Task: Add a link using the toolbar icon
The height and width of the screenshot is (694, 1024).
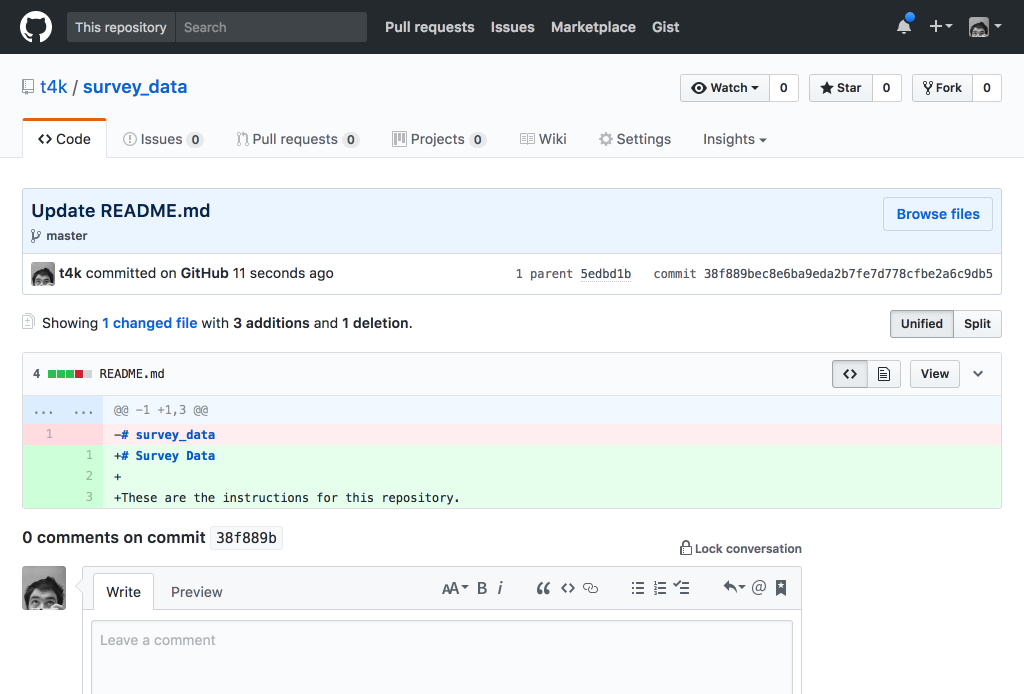Action: pyautogui.click(x=590, y=588)
